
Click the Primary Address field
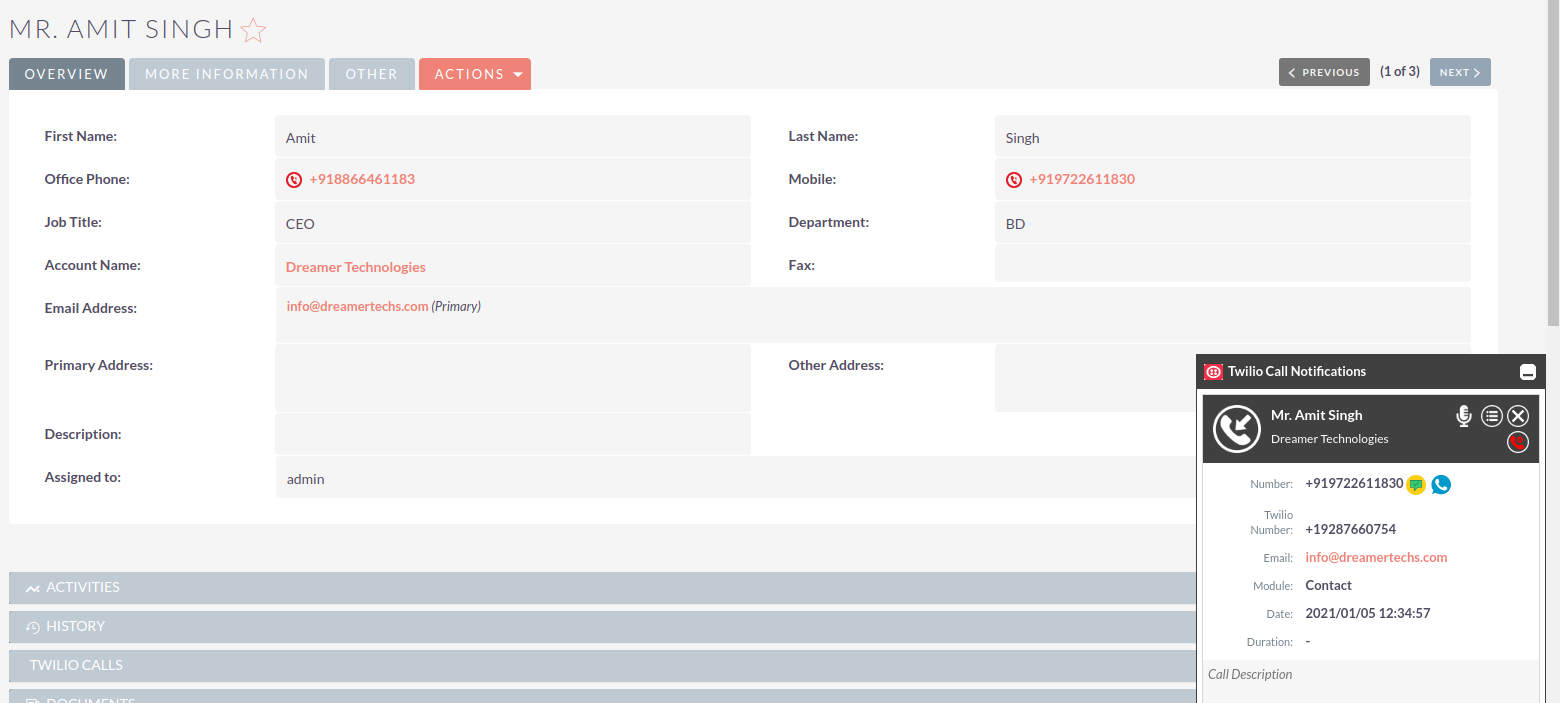click(513, 378)
